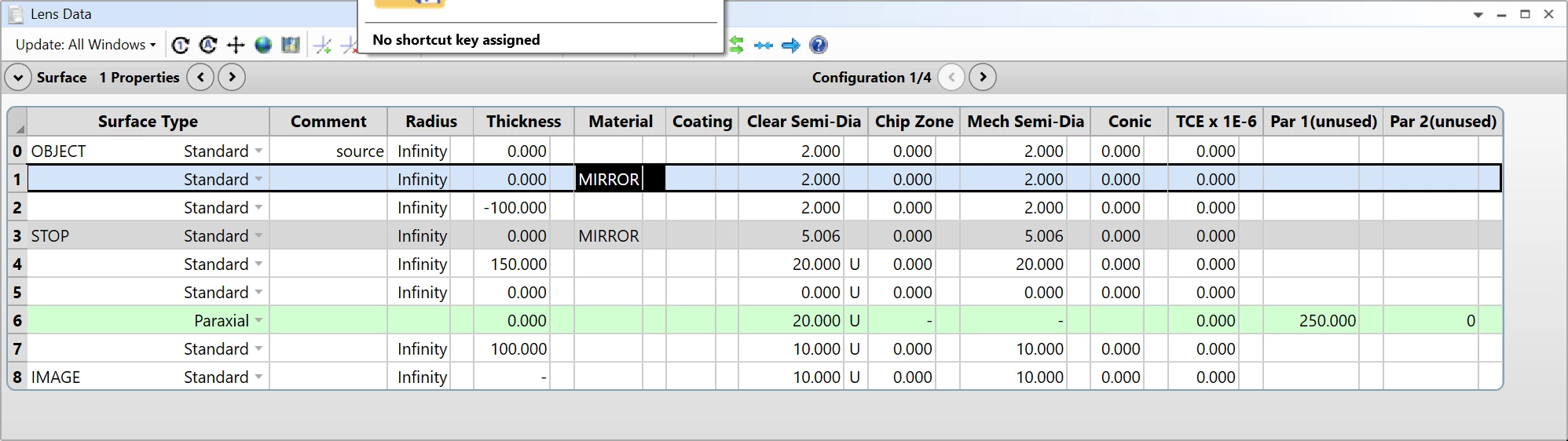Open surface type dropdown for IMAGE row
Viewport: 1568px width, 441px height.
[x=258, y=377]
